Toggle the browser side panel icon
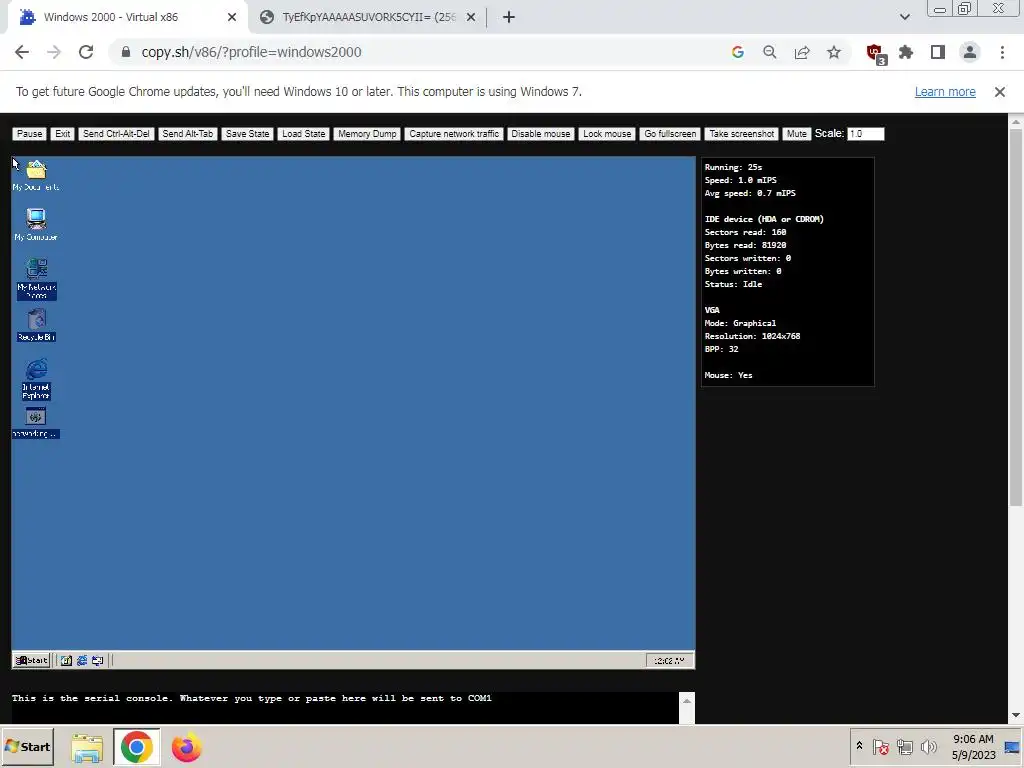Image resolution: width=1024 pixels, height=768 pixels. click(938, 52)
